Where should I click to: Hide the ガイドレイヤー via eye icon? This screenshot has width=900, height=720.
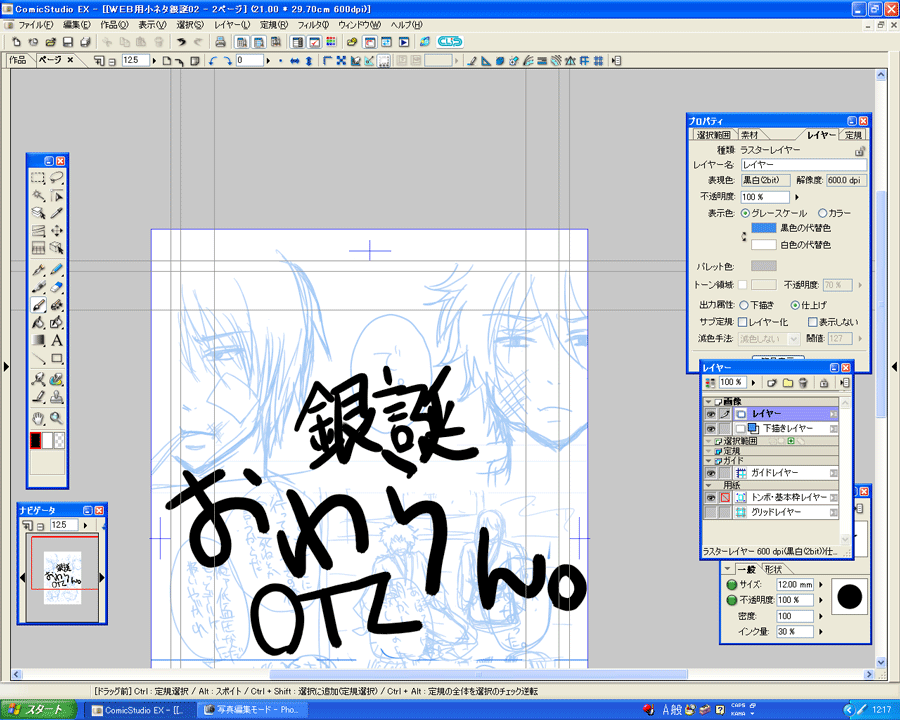tap(711, 473)
